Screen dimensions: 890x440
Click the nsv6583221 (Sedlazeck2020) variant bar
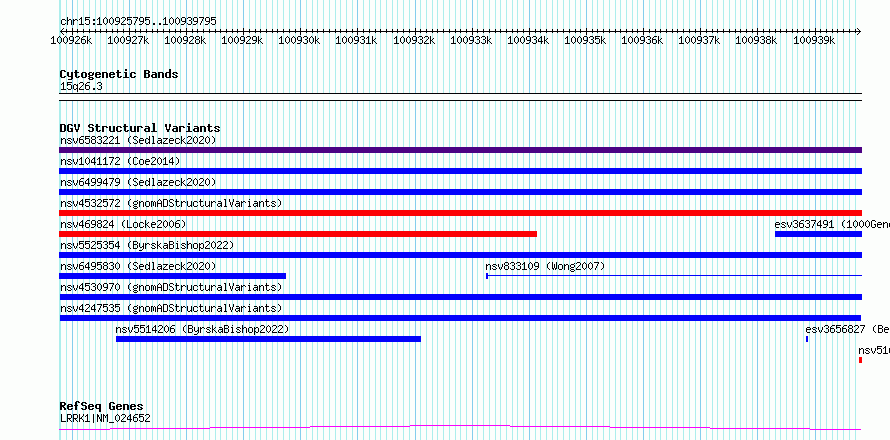click(x=460, y=150)
